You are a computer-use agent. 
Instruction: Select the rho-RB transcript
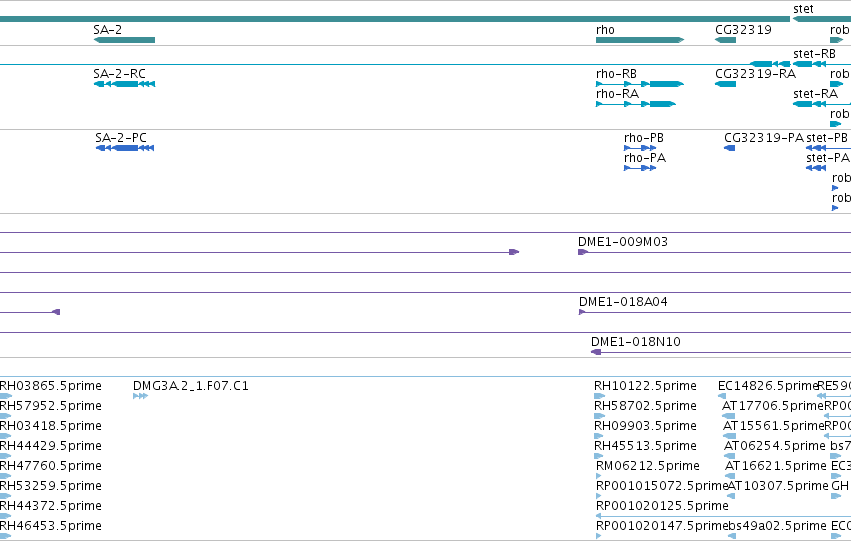pyautogui.click(x=640, y=84)
